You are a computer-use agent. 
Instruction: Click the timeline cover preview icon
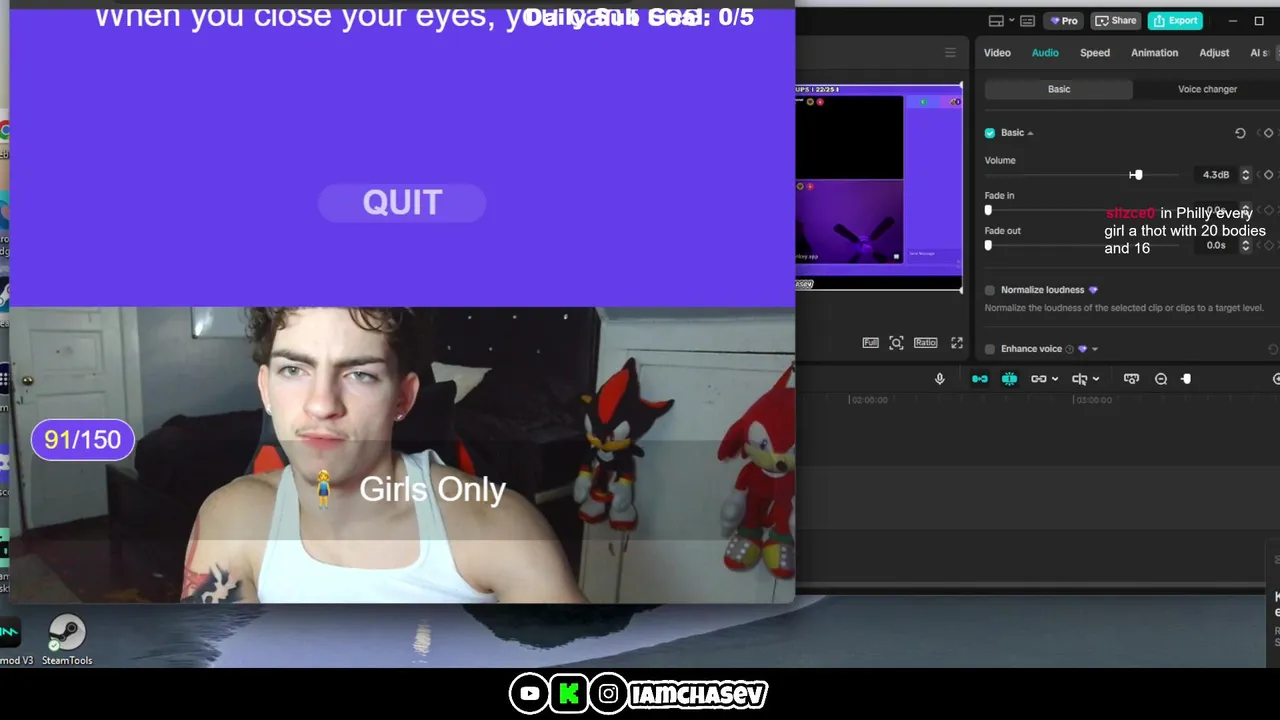(x=1131, y=379)
